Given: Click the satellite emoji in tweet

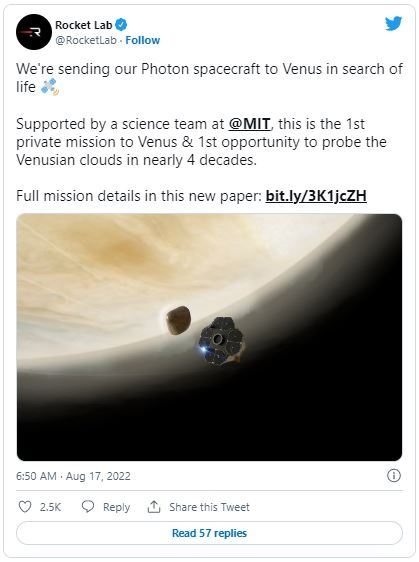Looking at the screenshot, I should (x=49, y=87).
